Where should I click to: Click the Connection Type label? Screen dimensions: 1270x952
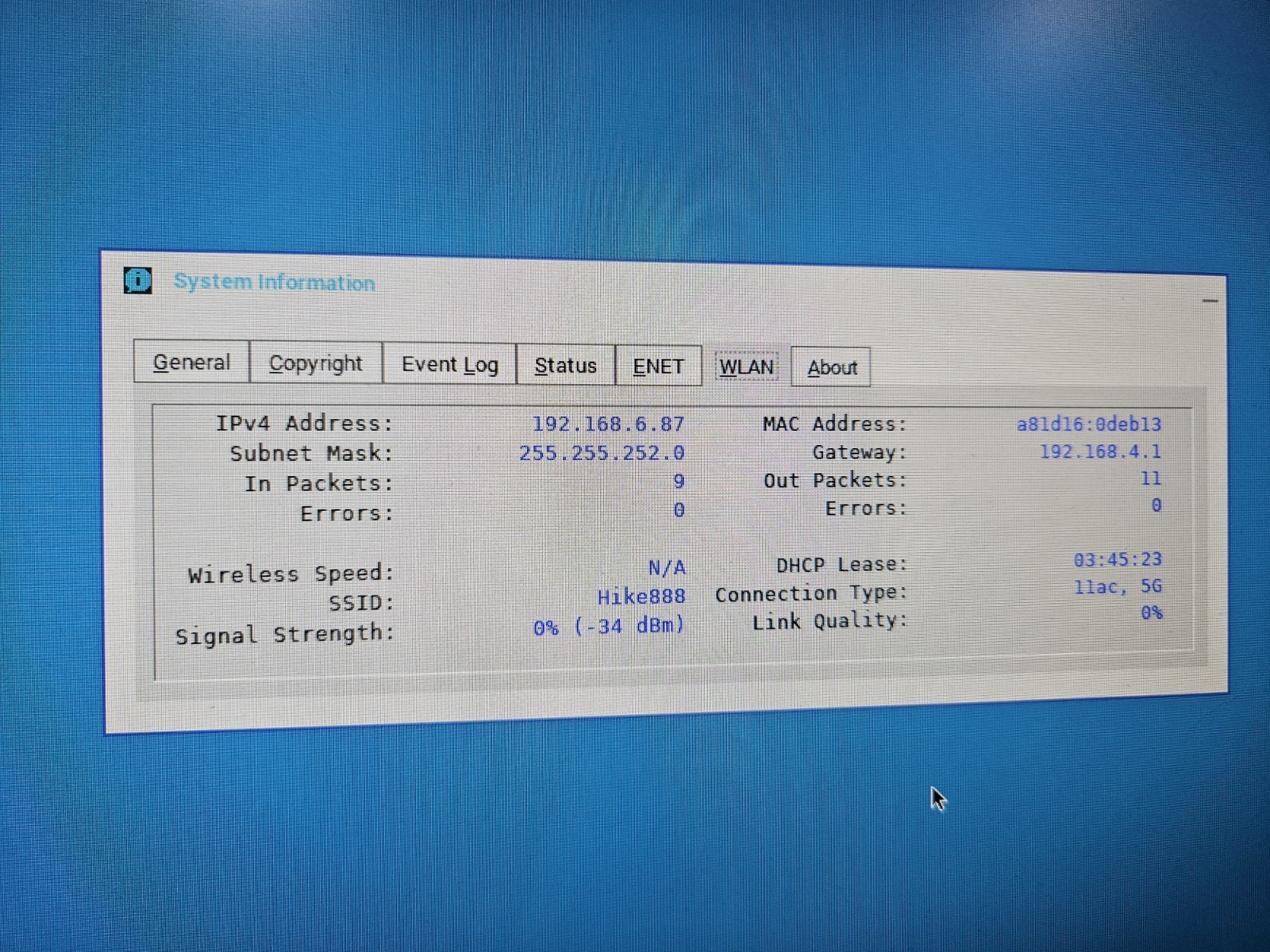(x=810, y=593)
